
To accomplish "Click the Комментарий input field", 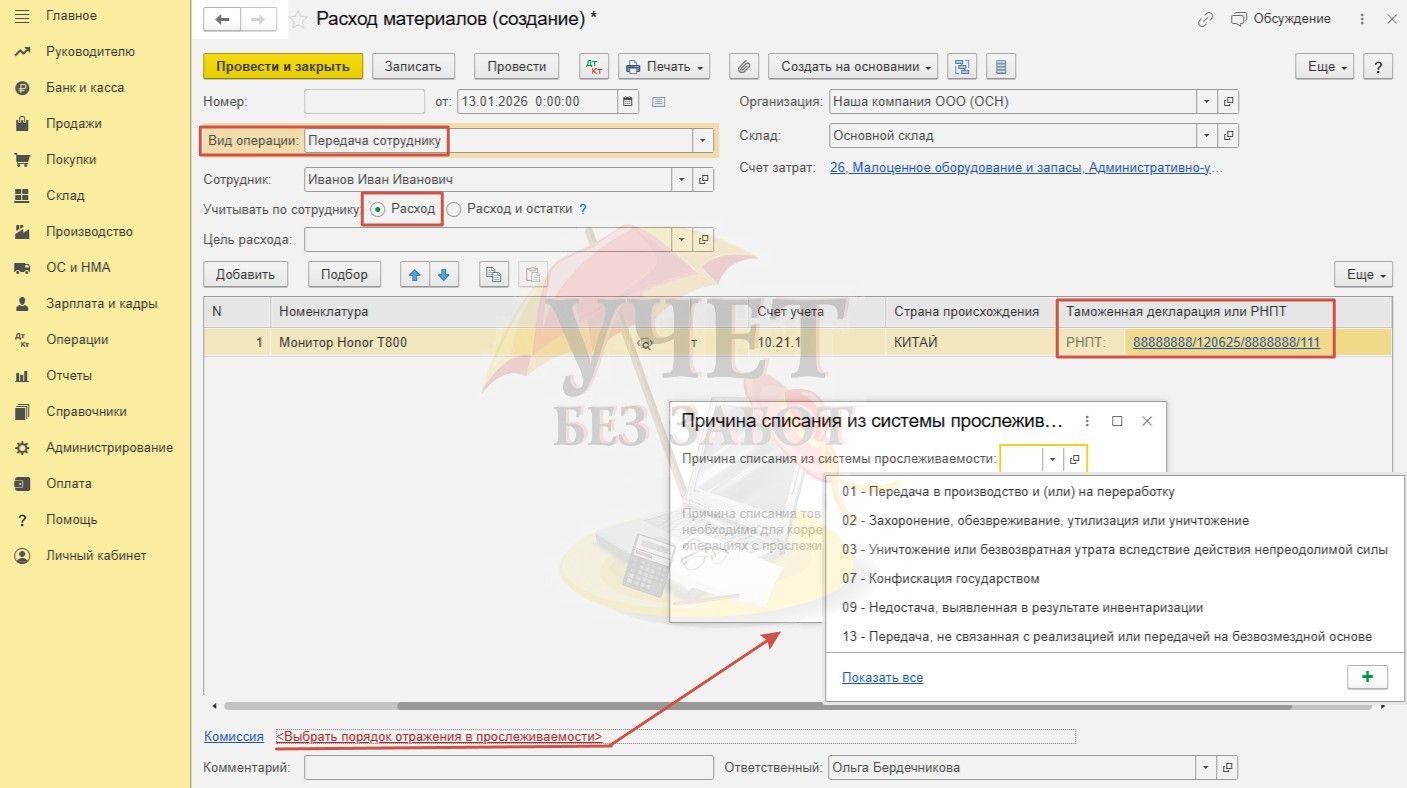I will pos(508,768).
